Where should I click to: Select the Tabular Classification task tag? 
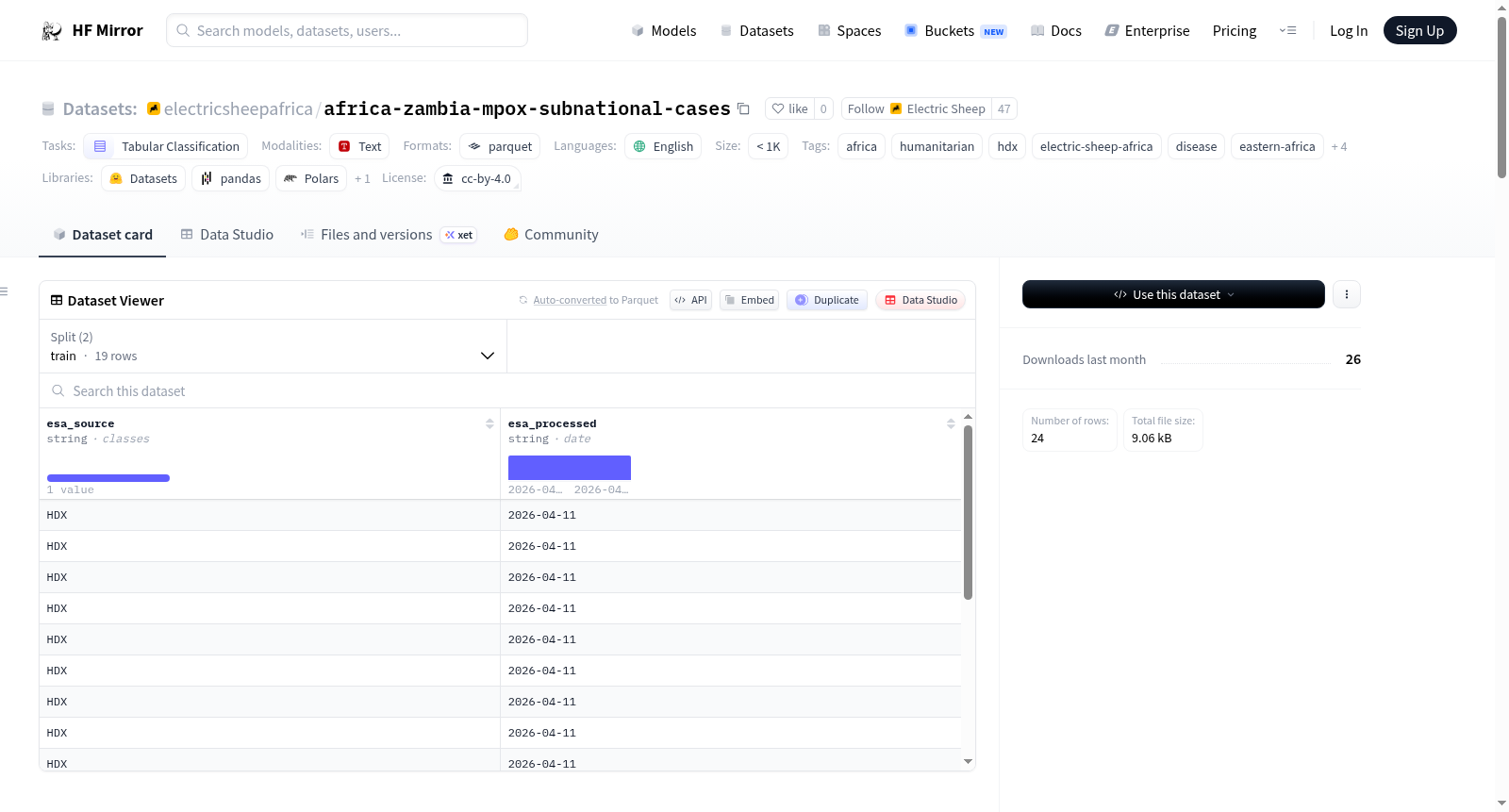pos(166,146)
